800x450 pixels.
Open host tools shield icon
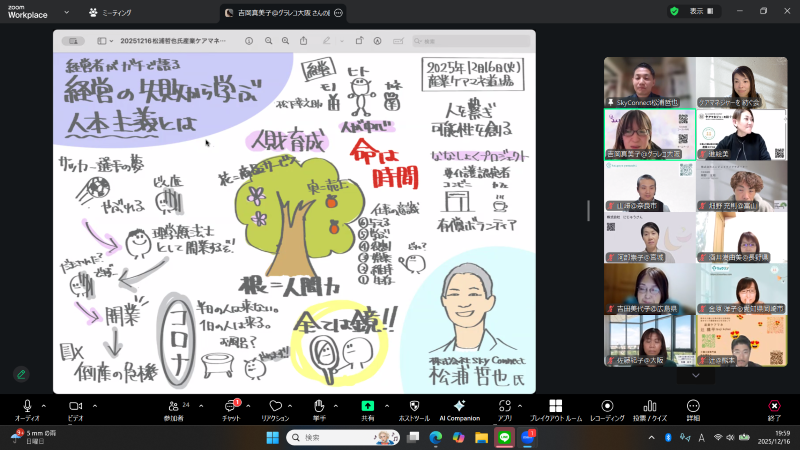click(413, 405)
